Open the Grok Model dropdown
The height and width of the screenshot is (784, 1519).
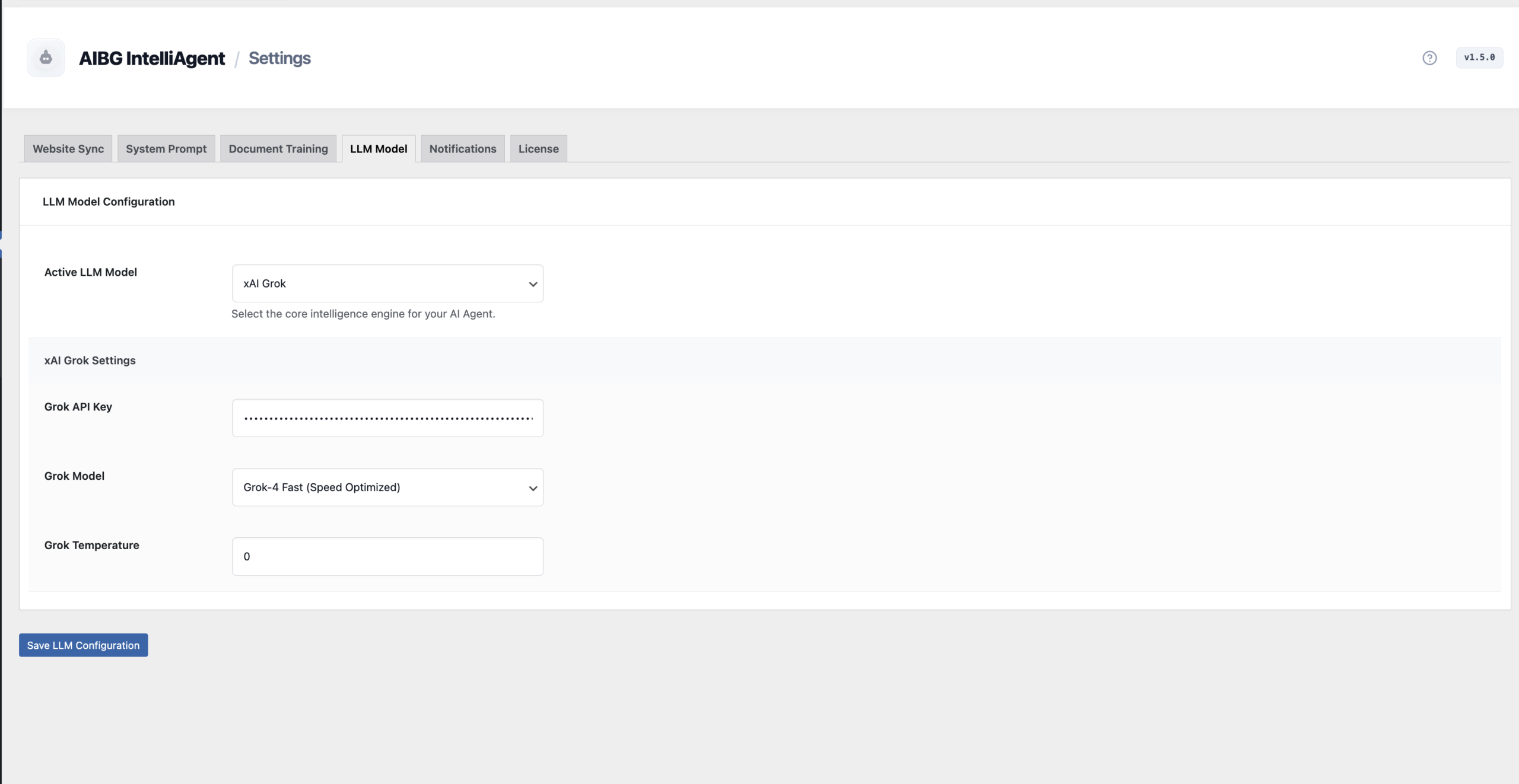[x=387, y=487]
